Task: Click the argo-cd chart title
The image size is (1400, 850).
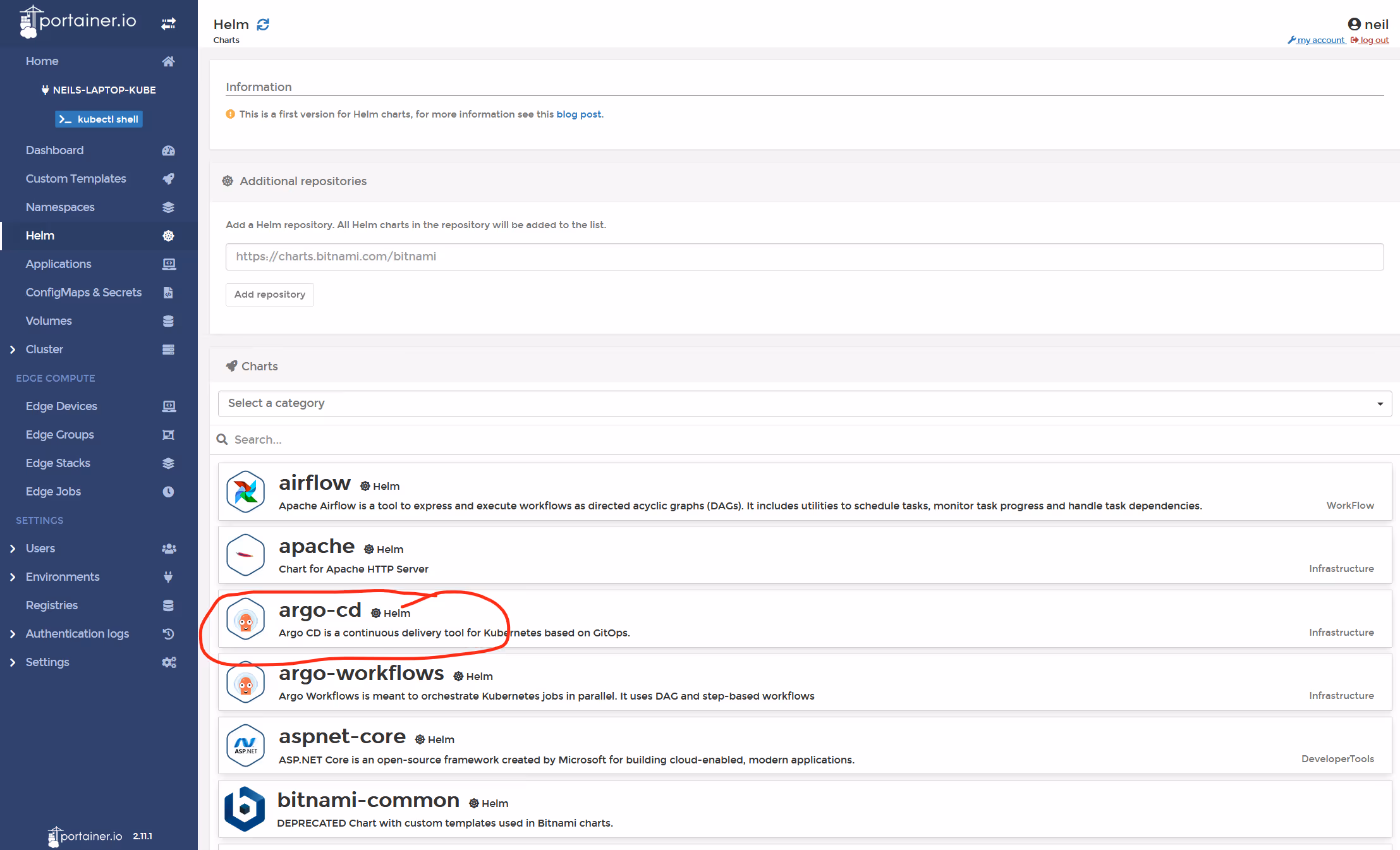Action: (x=320, y=610)
